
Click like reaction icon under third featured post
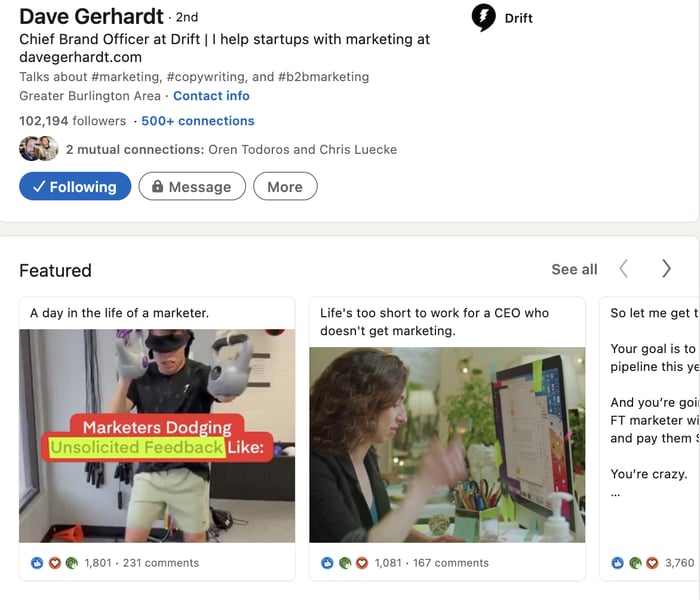click(x=617, y=563)
